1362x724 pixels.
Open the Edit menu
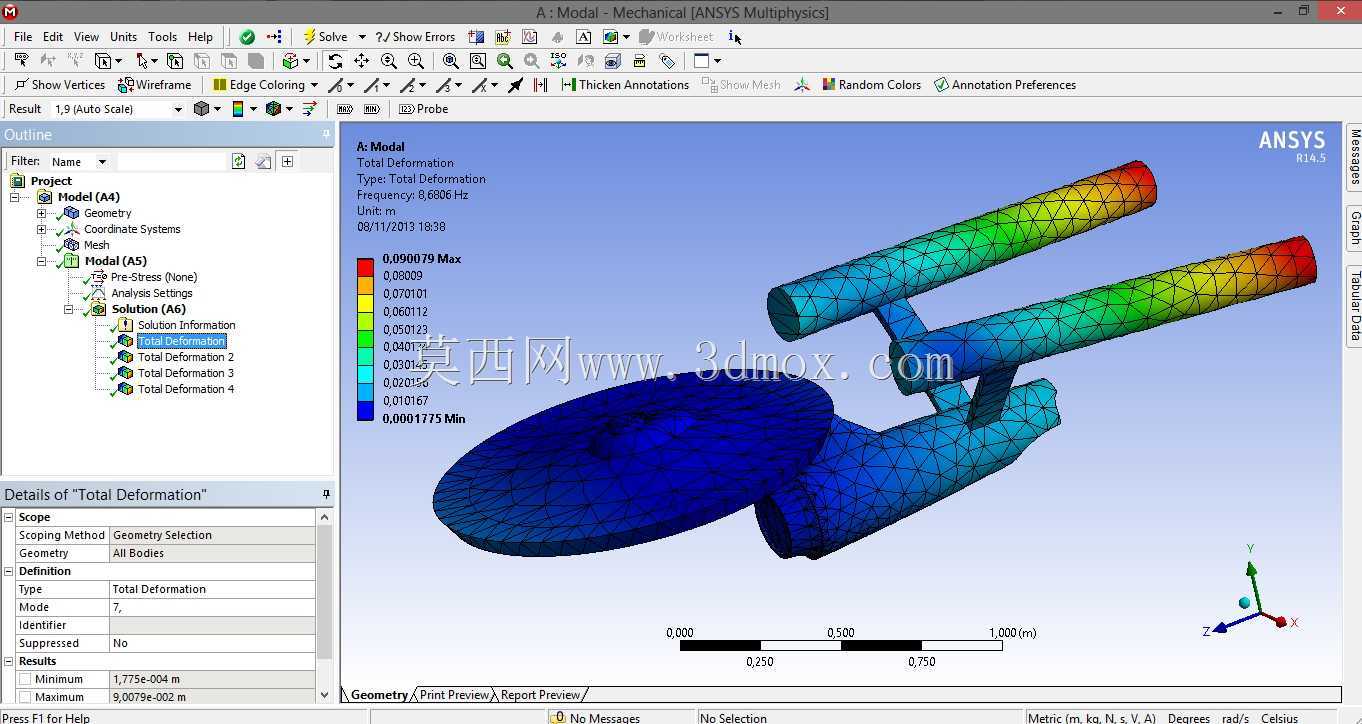[x=53, y=37]
